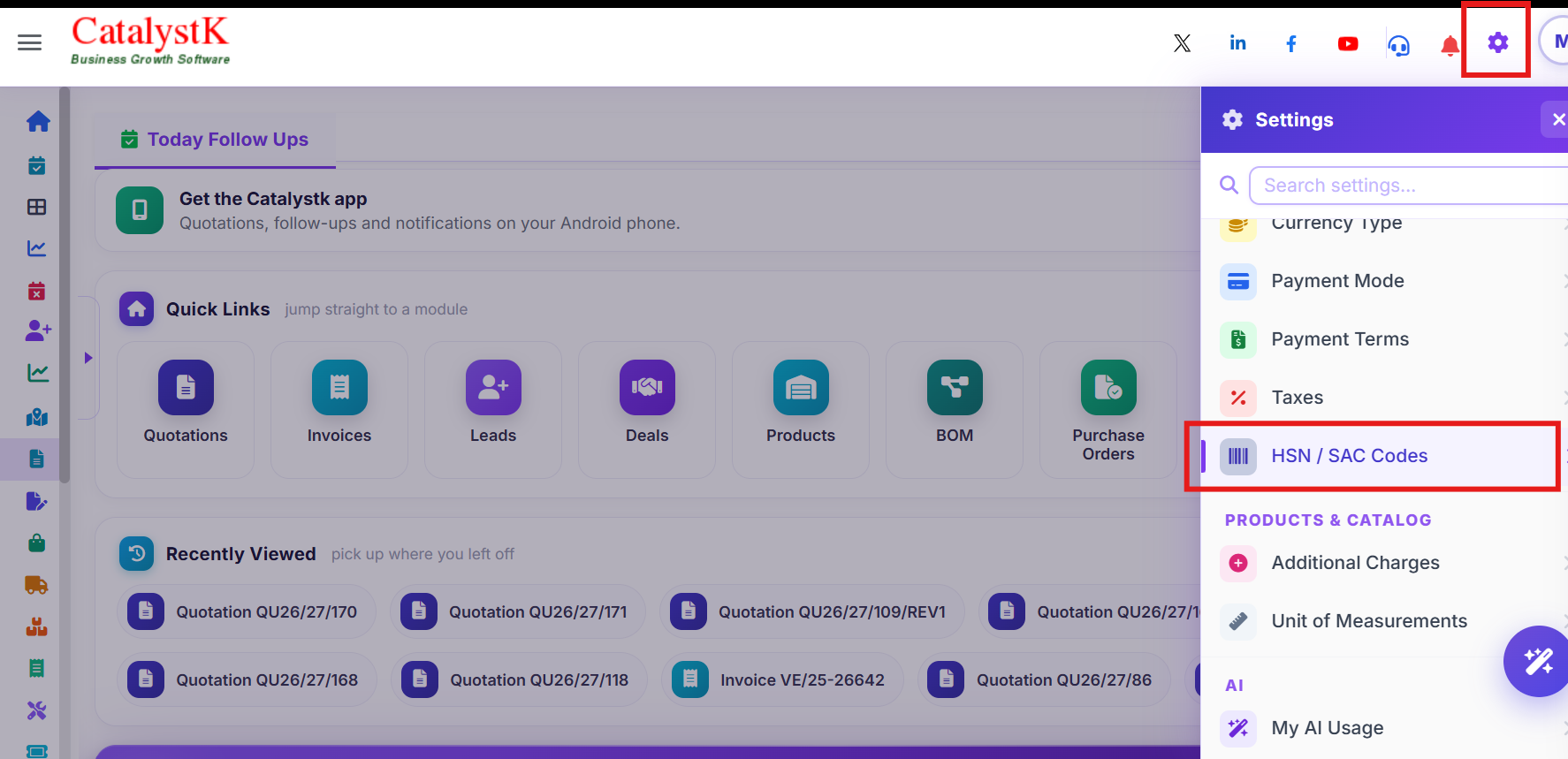Image resolution: width=1568 pixels, height=759 pixels.
Task: Click the Search settings input field
Action: pyautogui.click(x=1409, y=186)
